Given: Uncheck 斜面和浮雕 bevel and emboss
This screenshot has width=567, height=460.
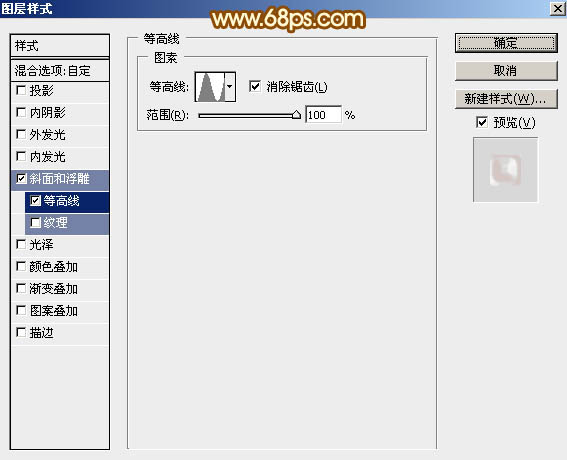Looking at the screenshot, I should (21, 179).
